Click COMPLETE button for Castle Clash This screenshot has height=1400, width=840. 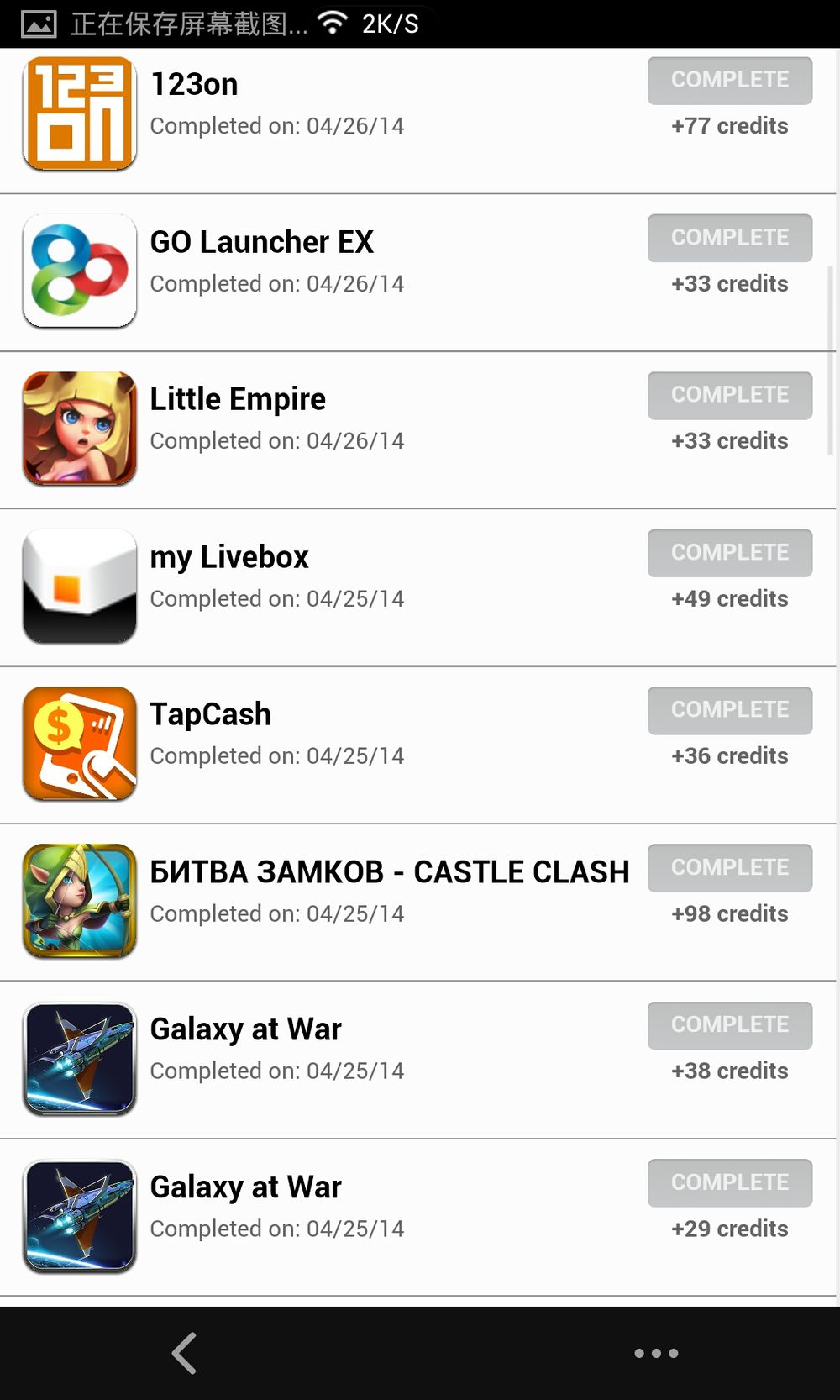(730, 868)
